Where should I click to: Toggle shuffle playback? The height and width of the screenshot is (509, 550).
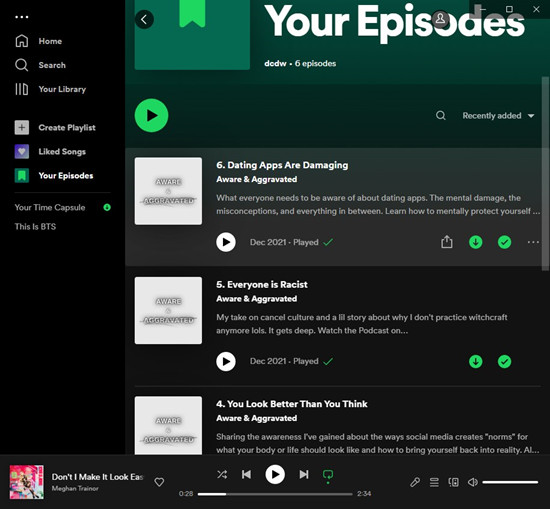pyautogui.click(x=222, y=475)
